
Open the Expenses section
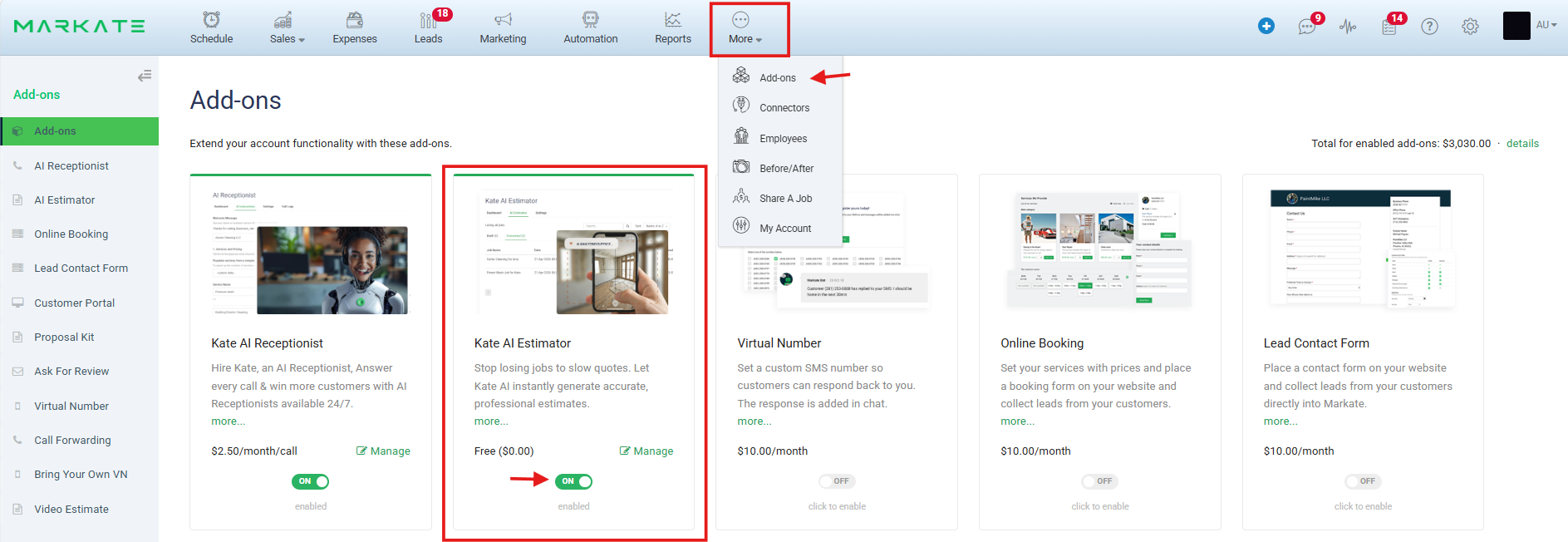[x=355, y=27]
